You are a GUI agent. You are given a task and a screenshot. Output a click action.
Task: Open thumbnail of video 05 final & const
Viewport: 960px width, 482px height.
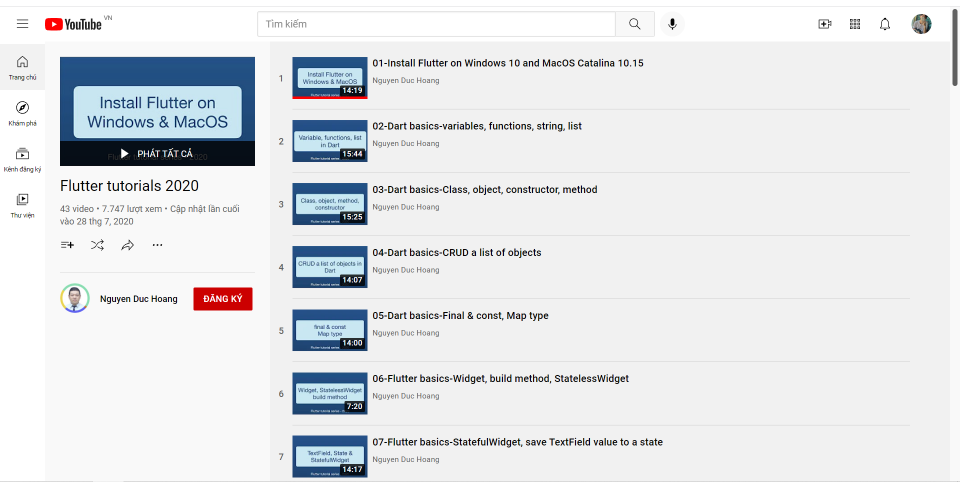[x=330, y=330]
